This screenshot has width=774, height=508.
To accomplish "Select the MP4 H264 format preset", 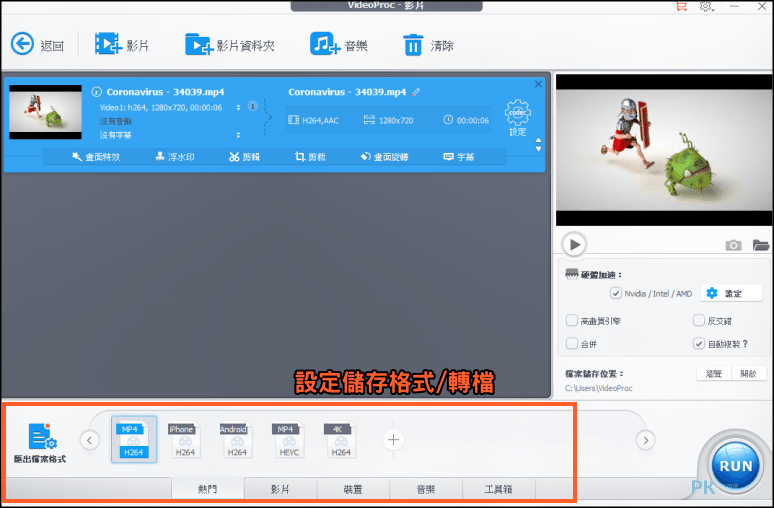I will click(134, 439).
